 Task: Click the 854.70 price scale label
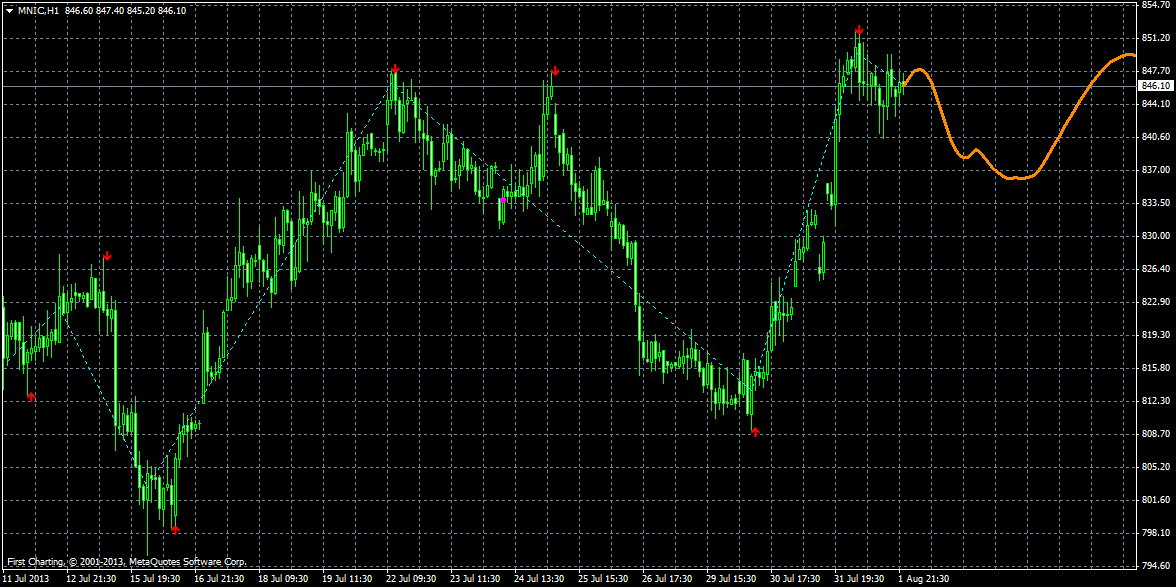click(1156, 5)
